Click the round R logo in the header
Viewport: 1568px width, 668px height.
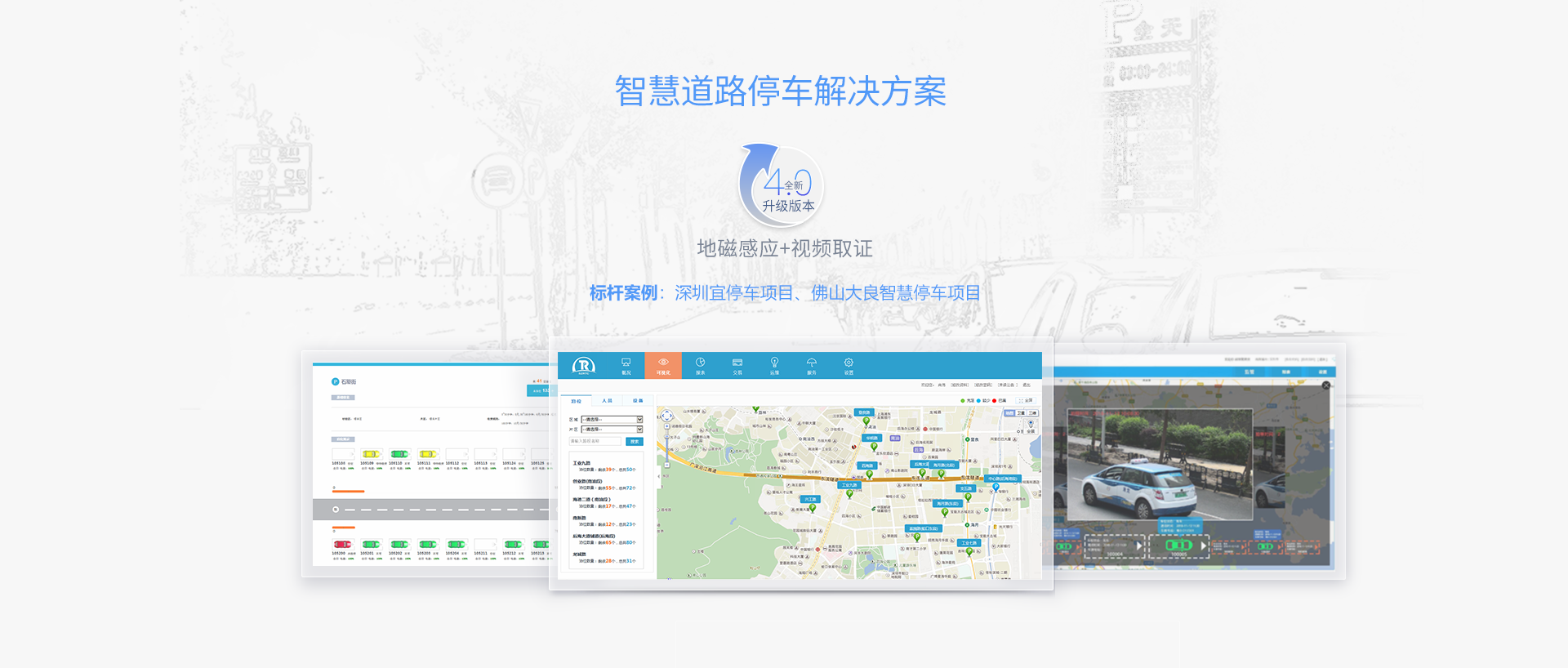(584, 365)
